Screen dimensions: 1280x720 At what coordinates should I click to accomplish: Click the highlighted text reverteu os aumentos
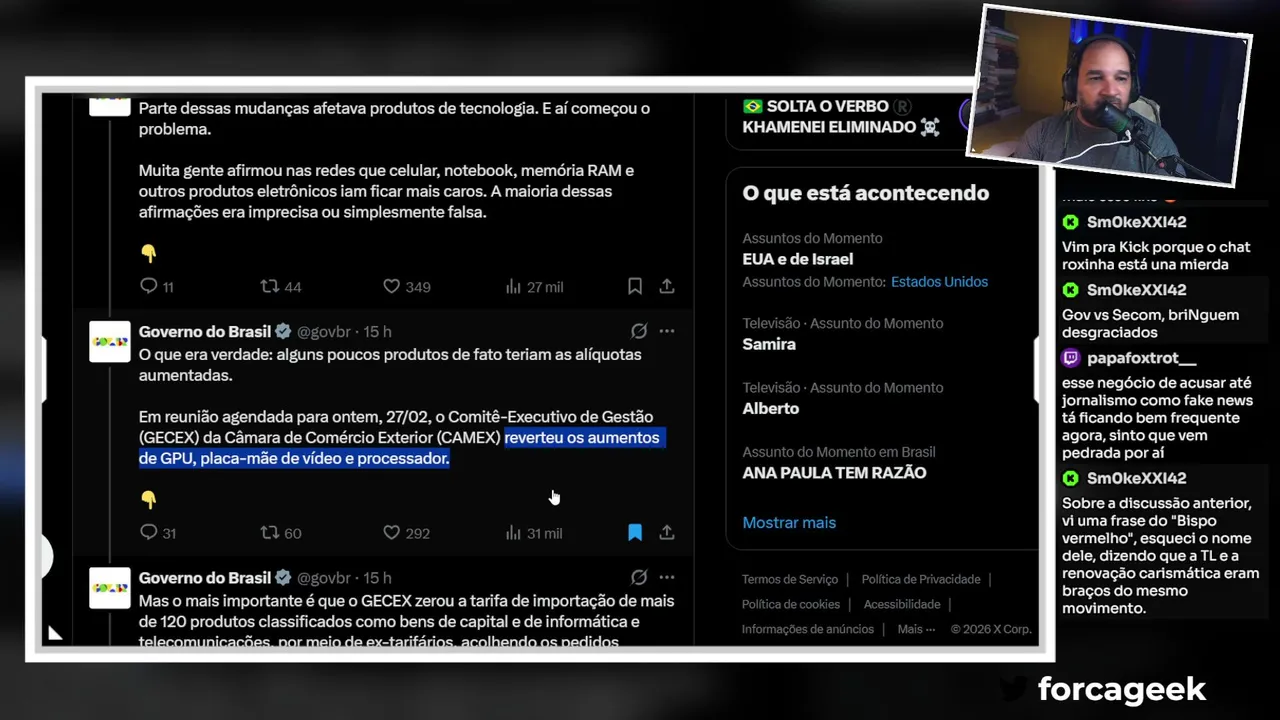tap(582, 438)
